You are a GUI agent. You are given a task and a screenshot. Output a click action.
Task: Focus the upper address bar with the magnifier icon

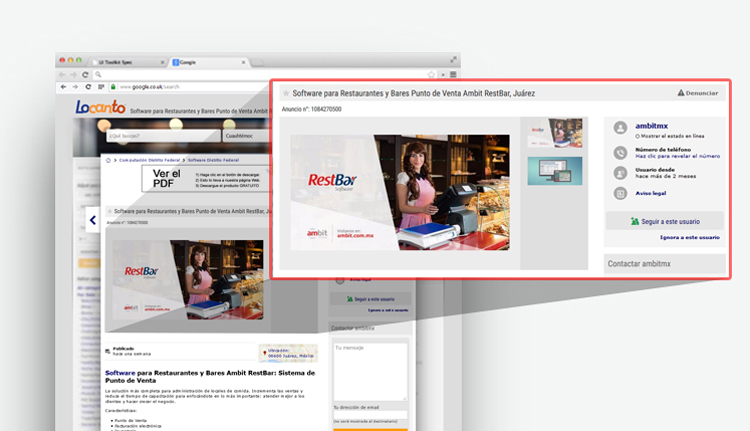coord(265,75)
